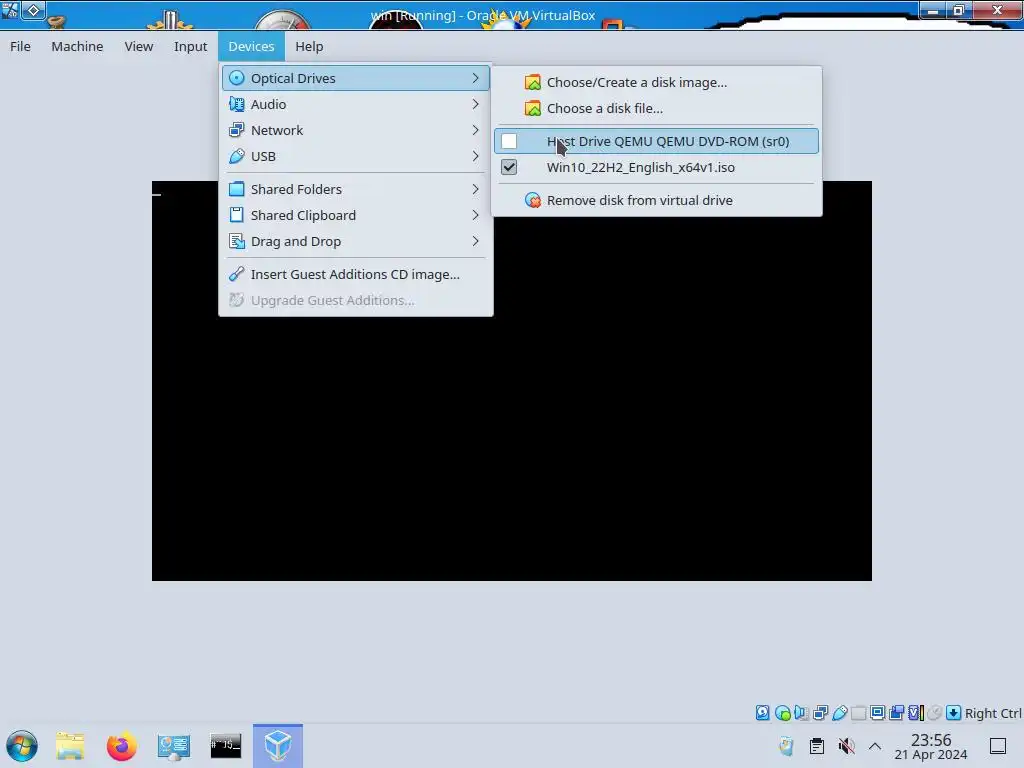Open the Optical Drives submenu entry
1024x768 pixels.
click(x=355, y=78)
